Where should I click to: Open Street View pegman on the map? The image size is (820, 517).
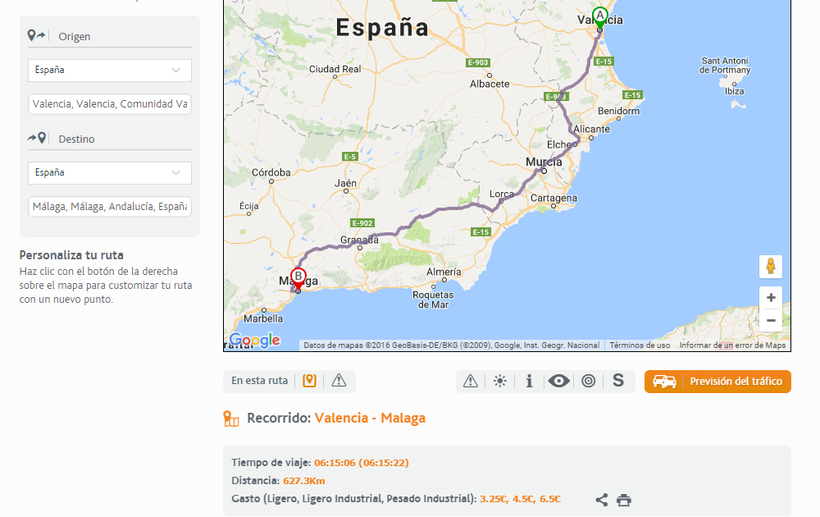click(770, 267)
